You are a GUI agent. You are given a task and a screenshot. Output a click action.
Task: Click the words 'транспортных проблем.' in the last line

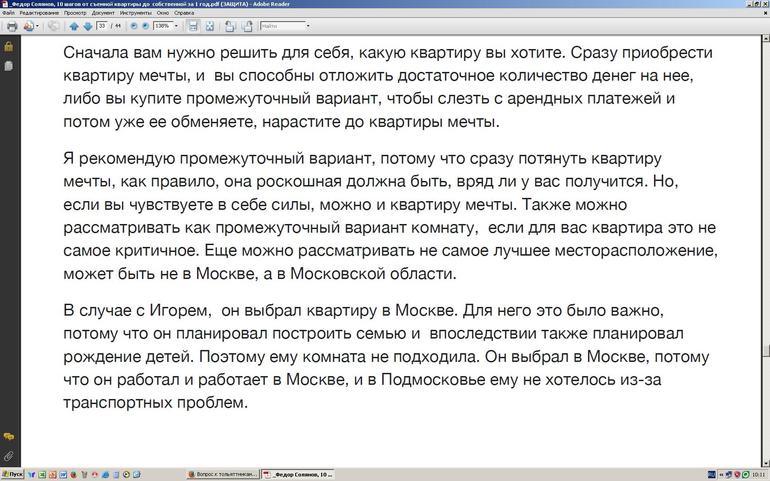(x=155, y=403)
